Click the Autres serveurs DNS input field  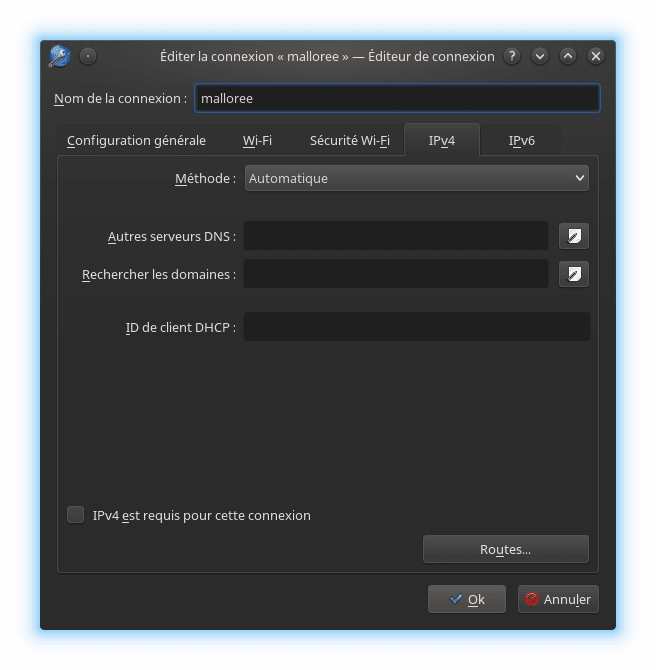(x=396, y=236)
